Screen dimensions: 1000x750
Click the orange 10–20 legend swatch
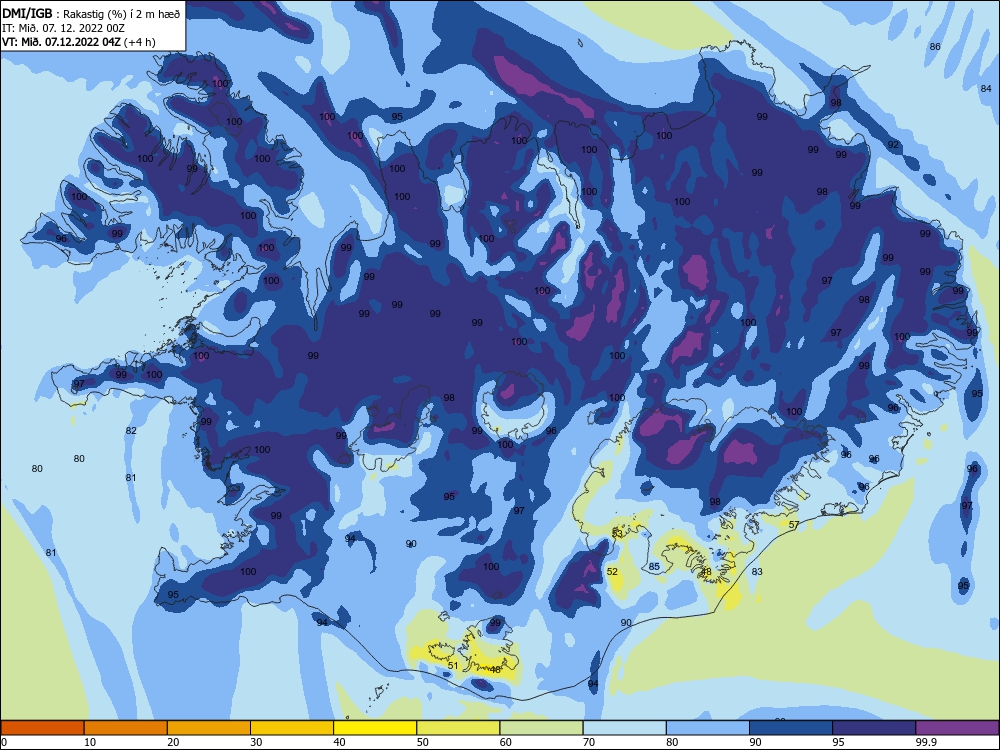[126, 728]
